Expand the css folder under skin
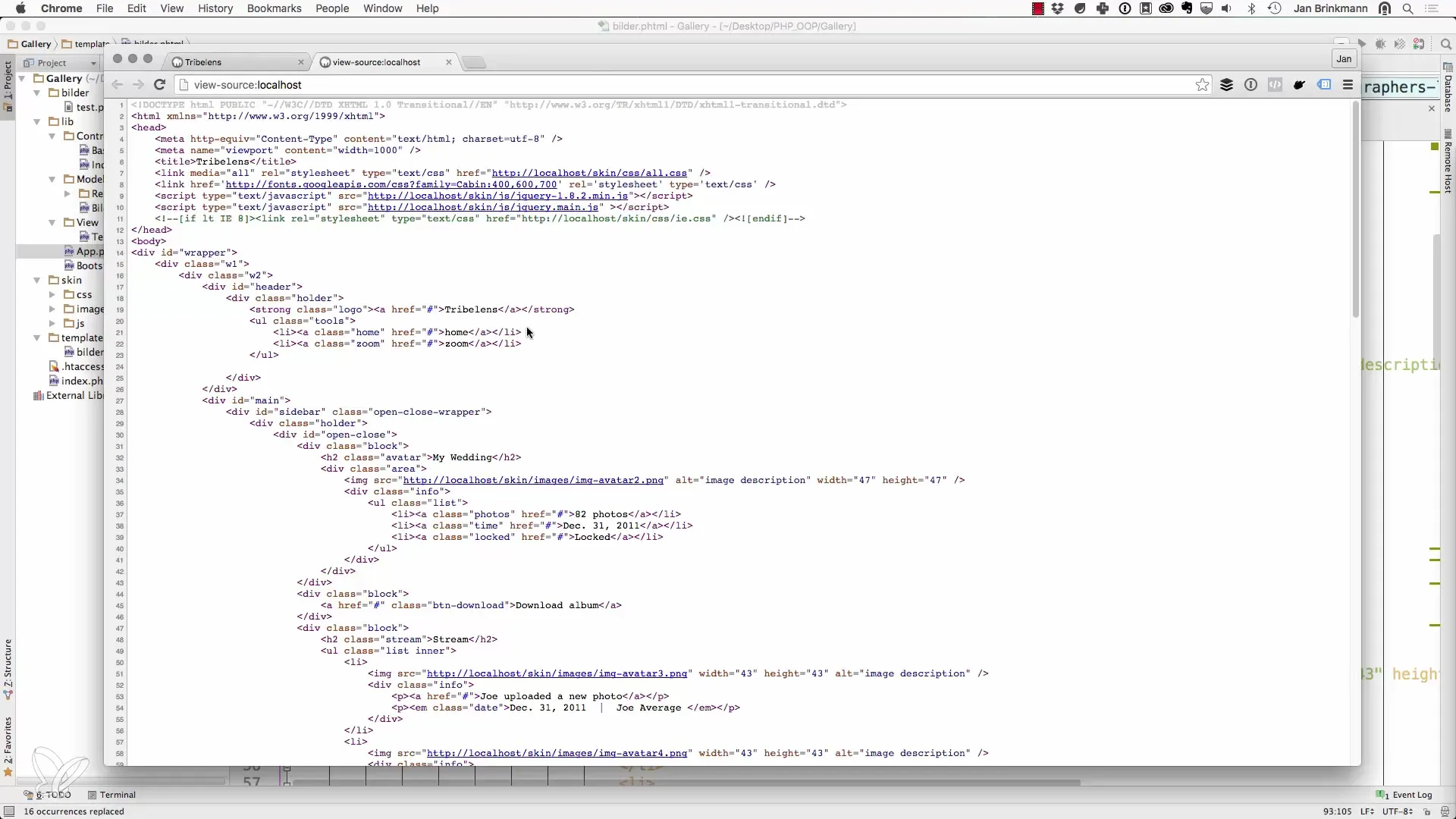The image size is (1456, 819). 52,294
